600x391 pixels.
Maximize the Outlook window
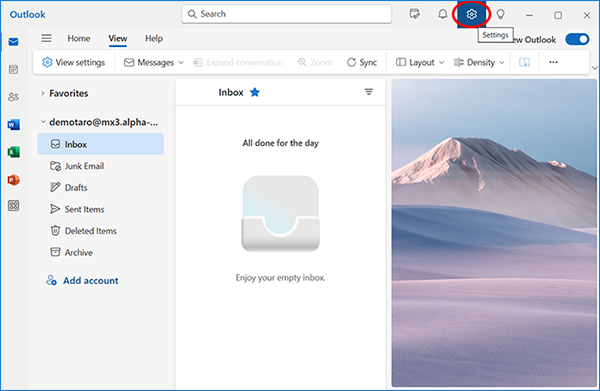pos(558,15)
